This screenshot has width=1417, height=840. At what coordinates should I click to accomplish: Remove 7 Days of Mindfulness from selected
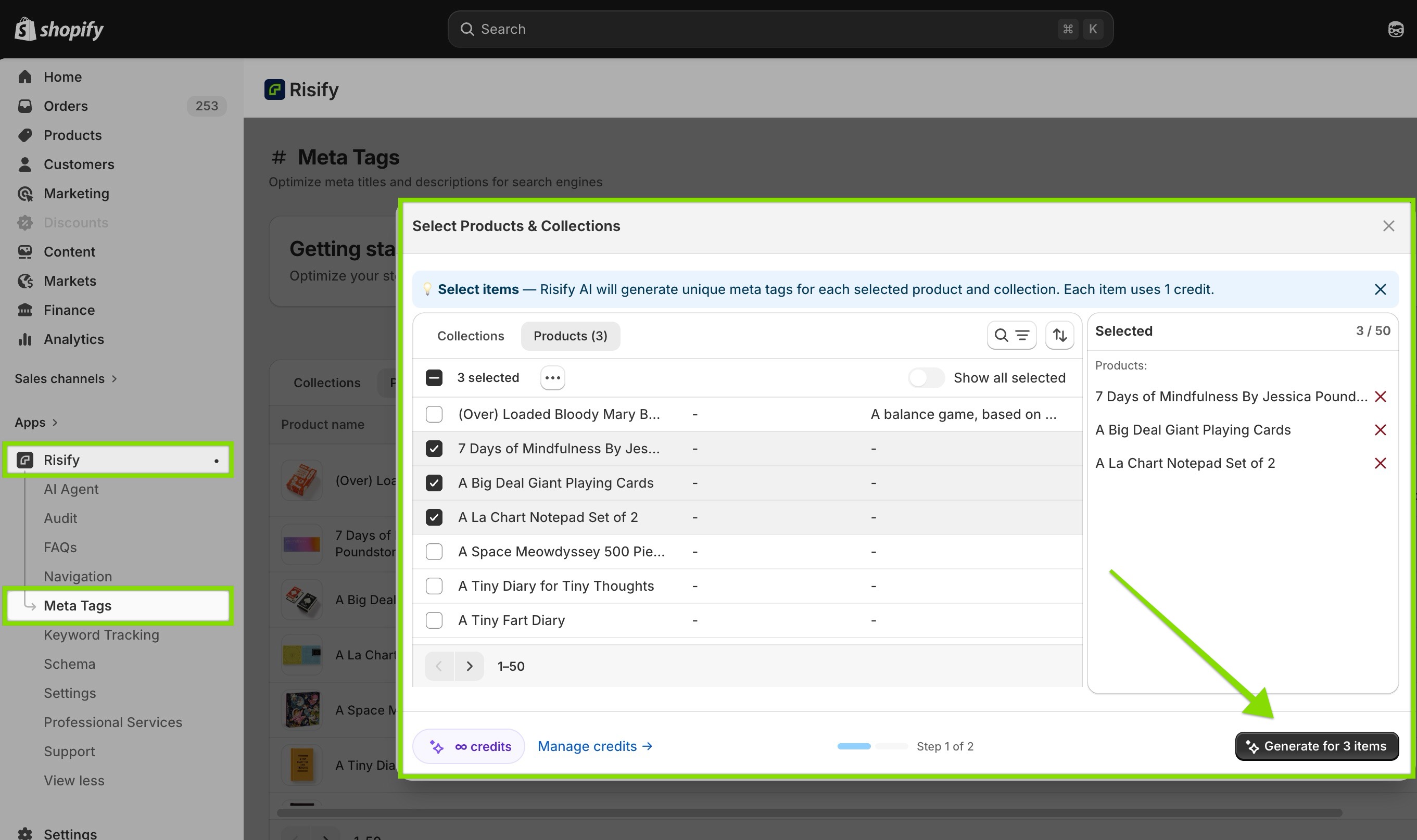point(1380,397)
